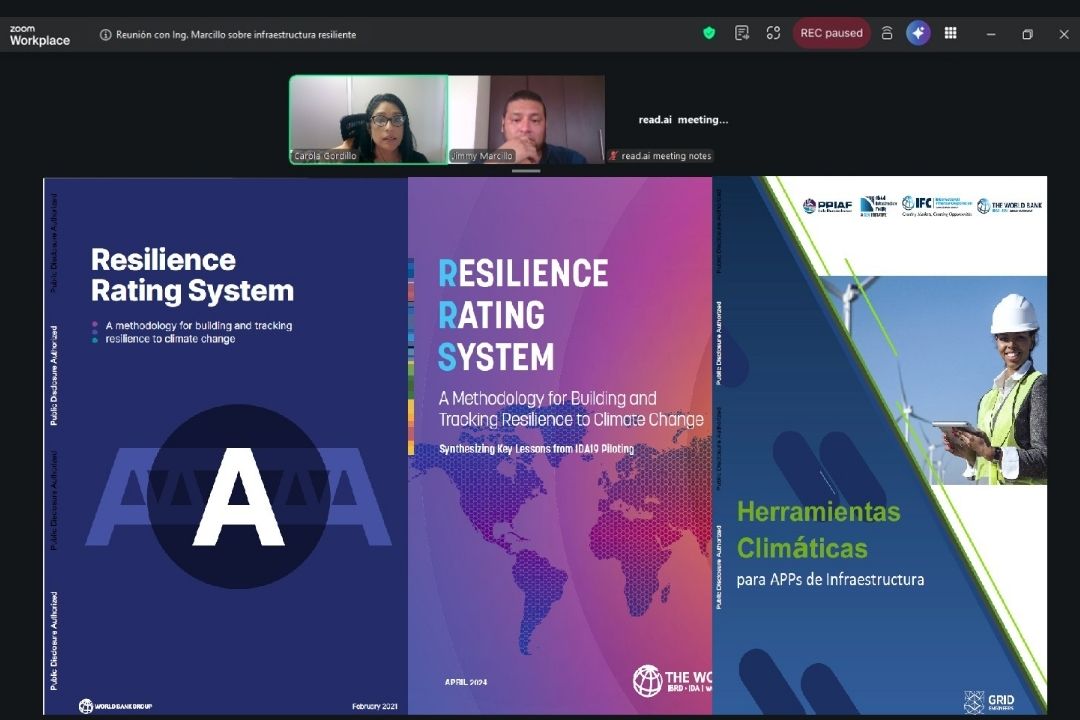Click the World Bank Group logo on blue cover
This screenshot has width=1080, height=720.
(x=115, y=706)
